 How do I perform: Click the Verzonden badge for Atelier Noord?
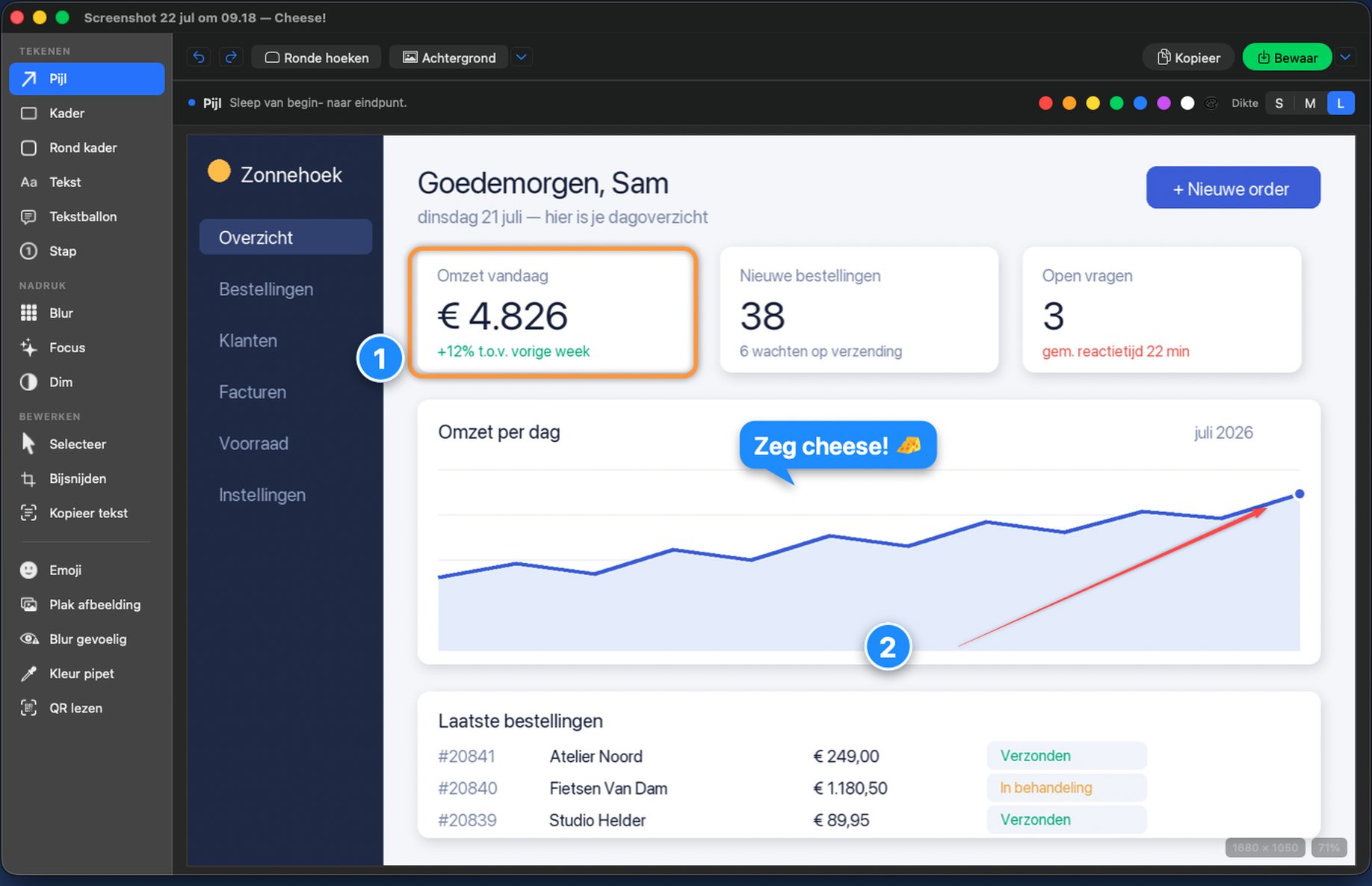[1066, 755]
